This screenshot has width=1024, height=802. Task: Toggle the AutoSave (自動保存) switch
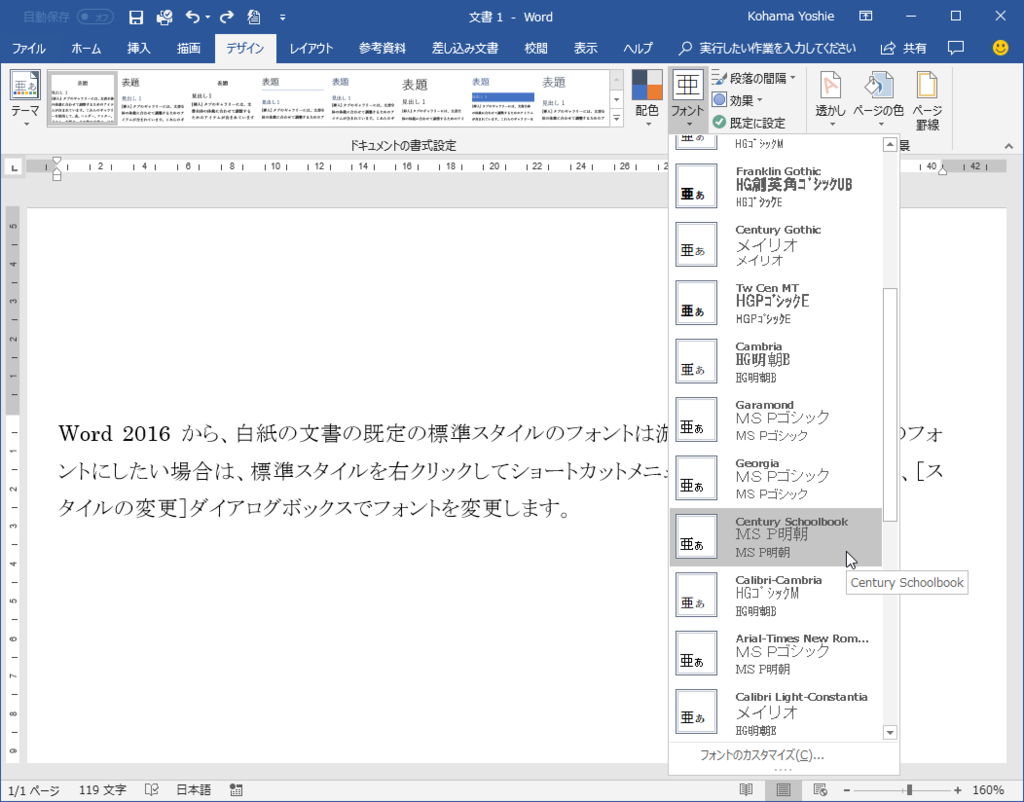pyautogui.click(x=95, y=17)
